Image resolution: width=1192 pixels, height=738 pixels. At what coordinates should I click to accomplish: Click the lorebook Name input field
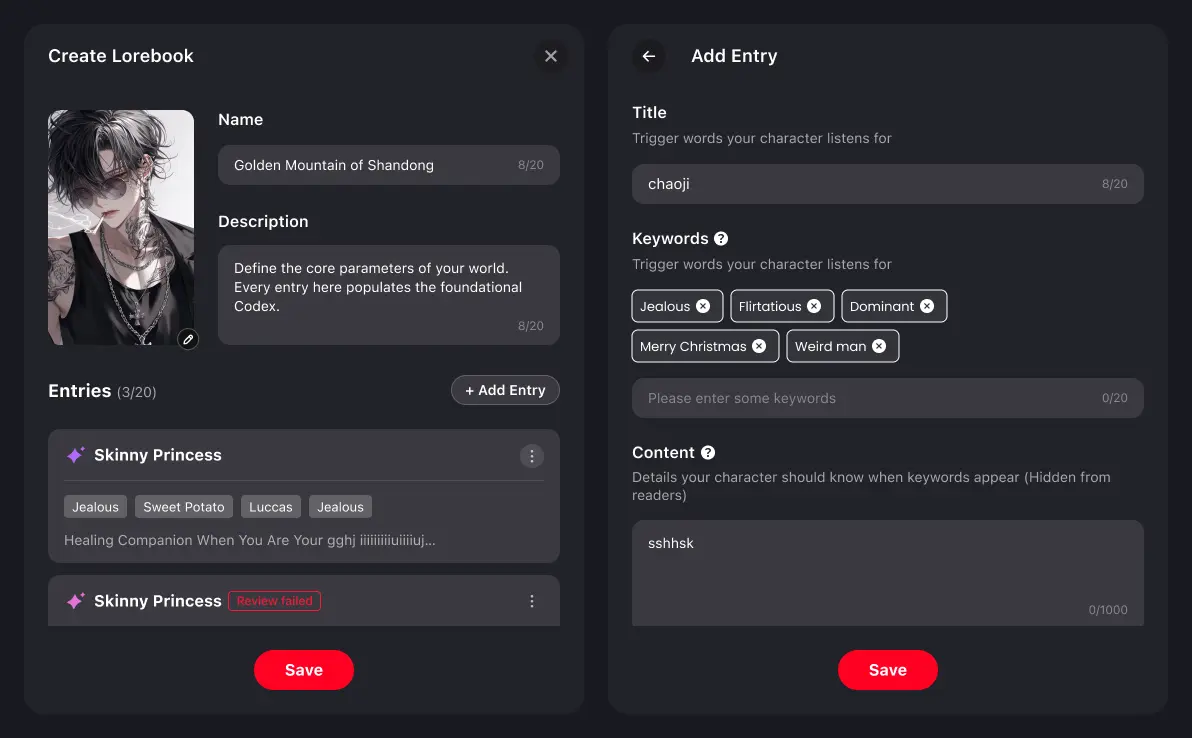(x=388, y=165)
